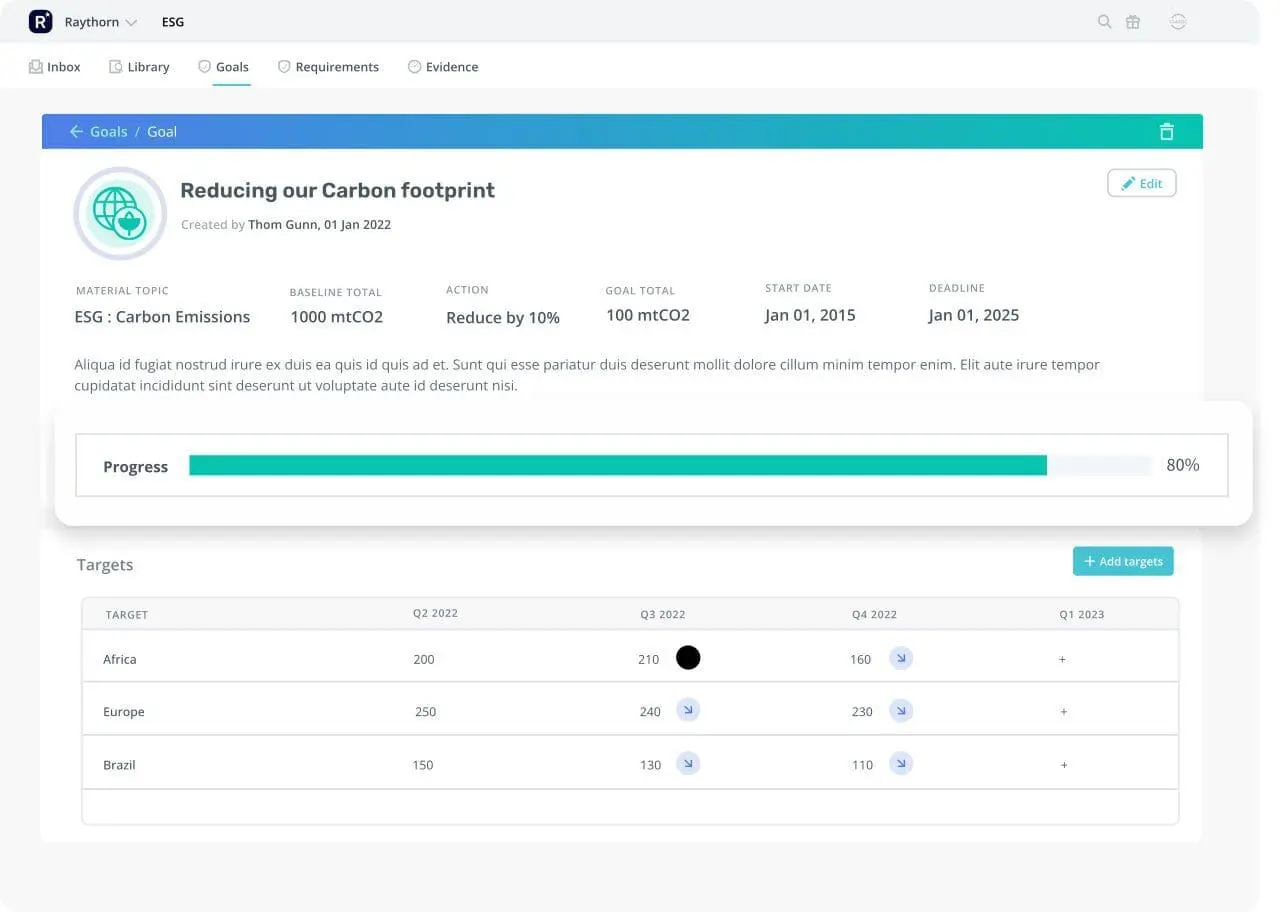Viewport: 1280px width, 912px height.
Task: Click Africa Q3 2022 value 210
Action: click(x=649, y=659)
